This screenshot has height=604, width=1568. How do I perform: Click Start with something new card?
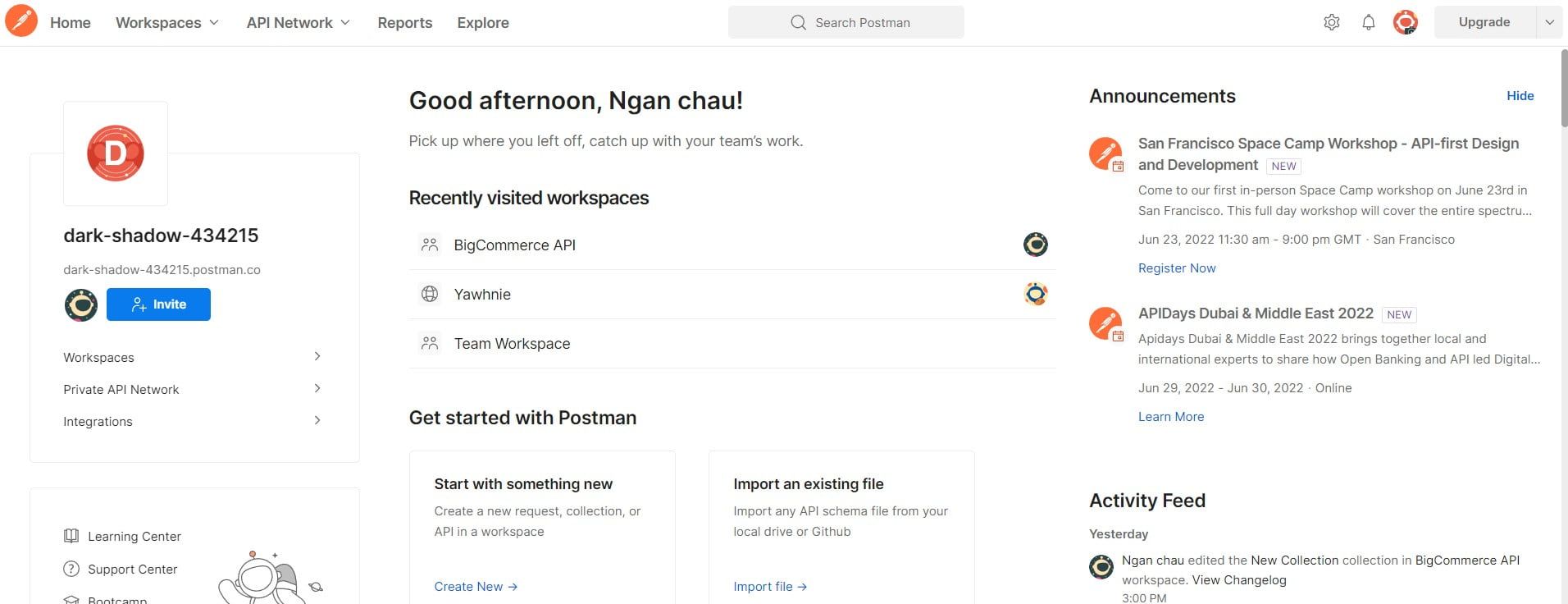pyautogui.click(x=542, y=527)
